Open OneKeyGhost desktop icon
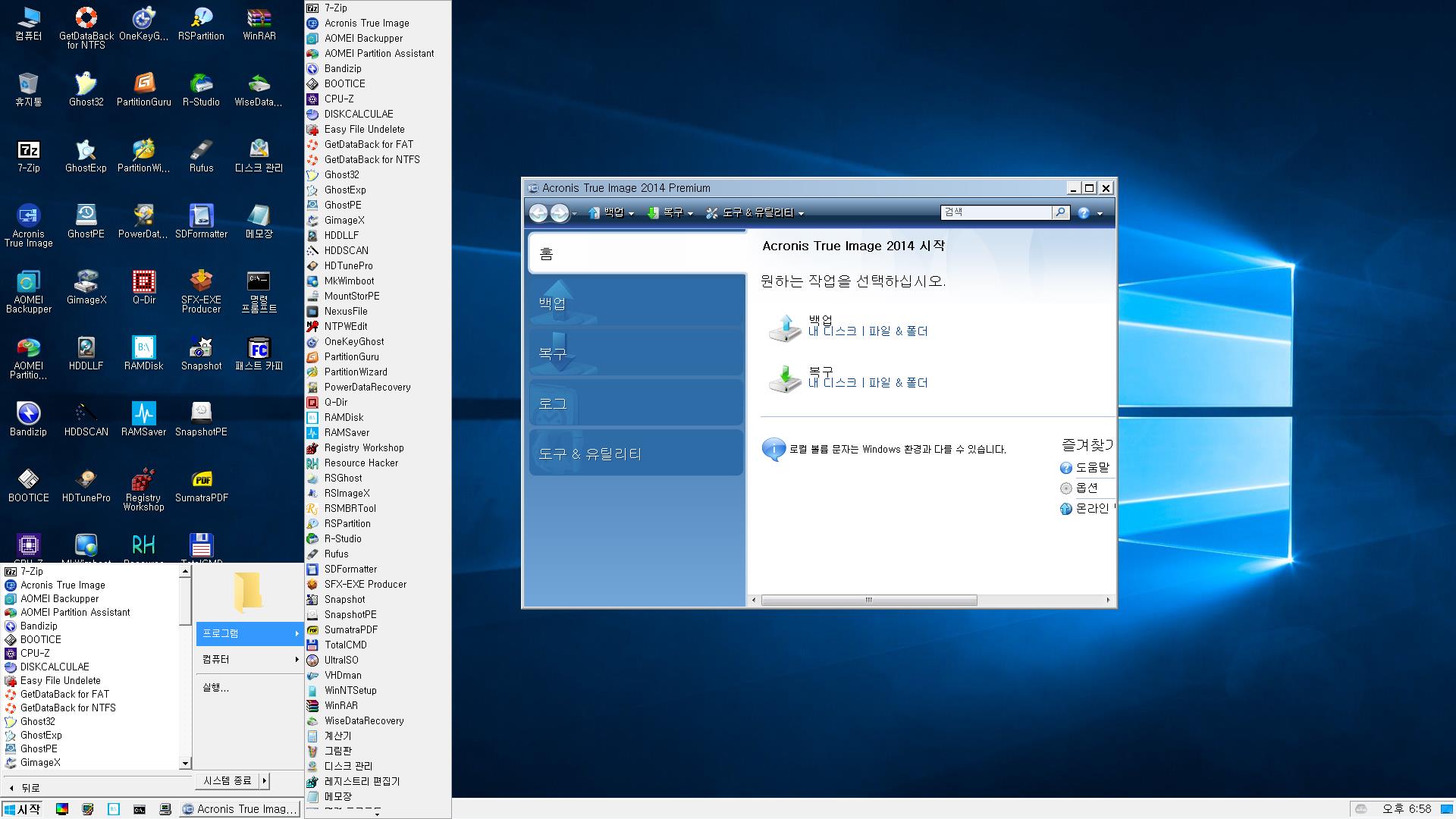 point(143,24)
